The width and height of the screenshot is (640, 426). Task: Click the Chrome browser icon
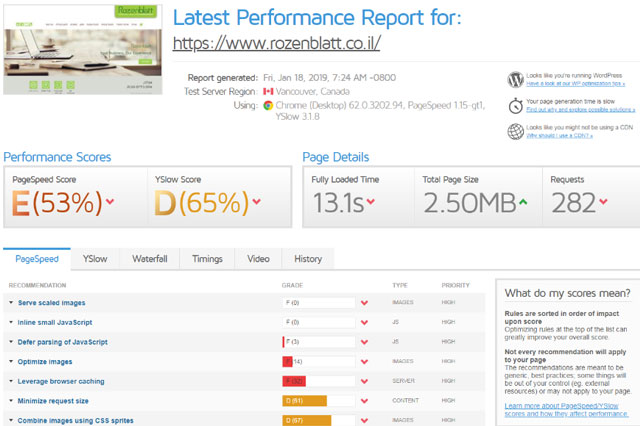click(268, 105)
